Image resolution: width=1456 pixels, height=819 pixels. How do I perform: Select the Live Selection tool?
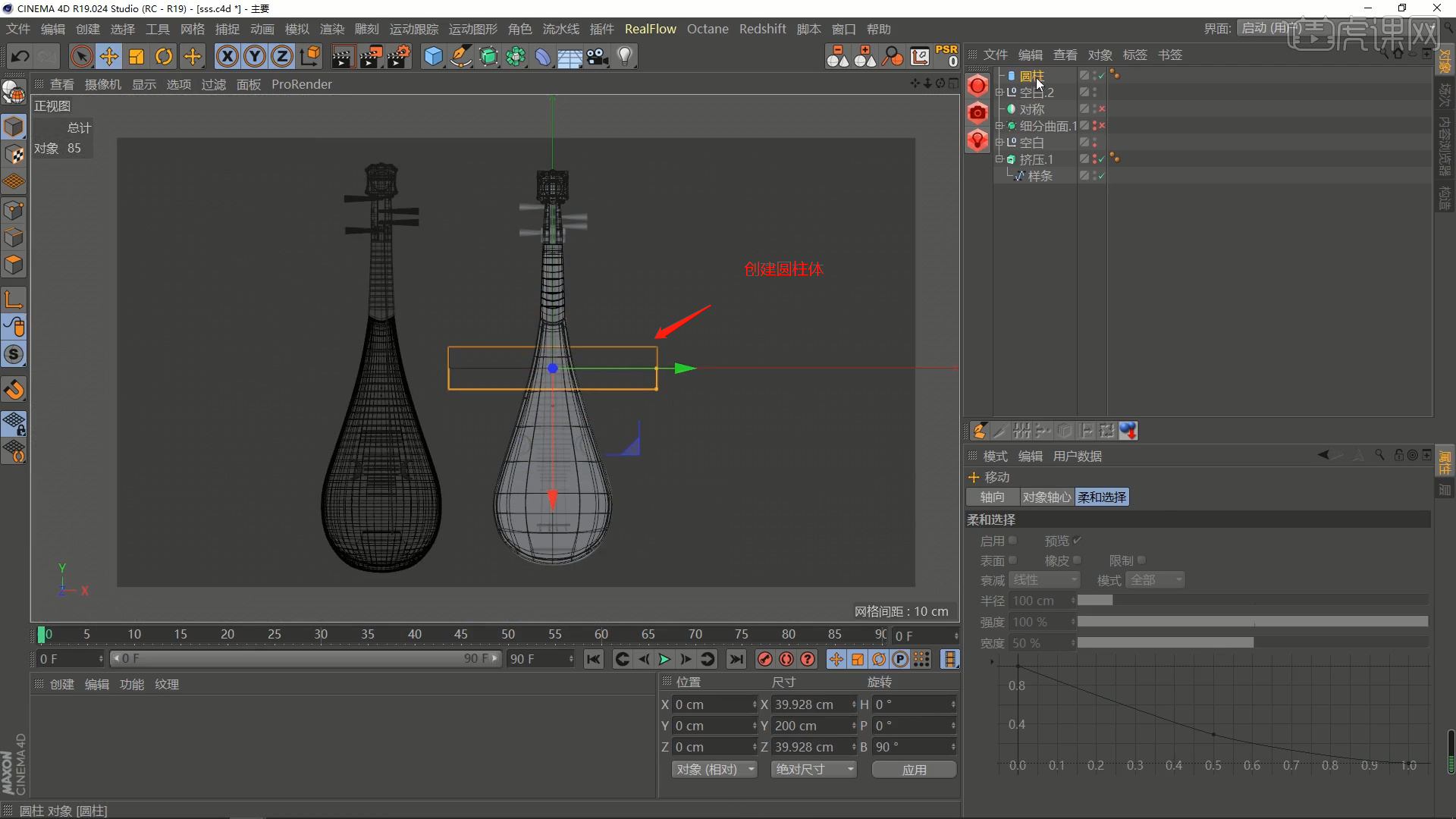tap(80, 56)
